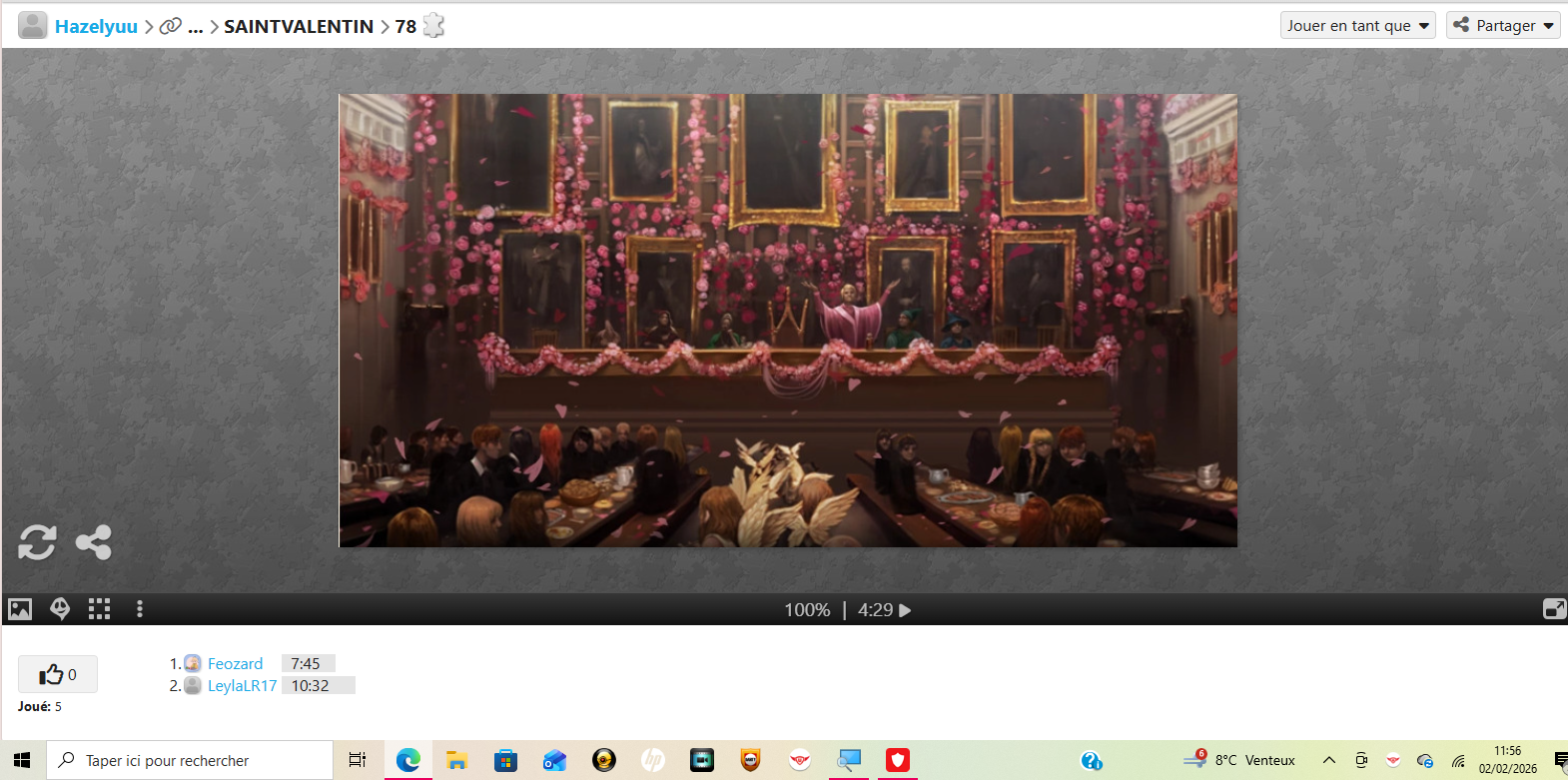This screenshot has height=780, width=1568.
Task: Show the puzzle image preview
Action: 20,609
